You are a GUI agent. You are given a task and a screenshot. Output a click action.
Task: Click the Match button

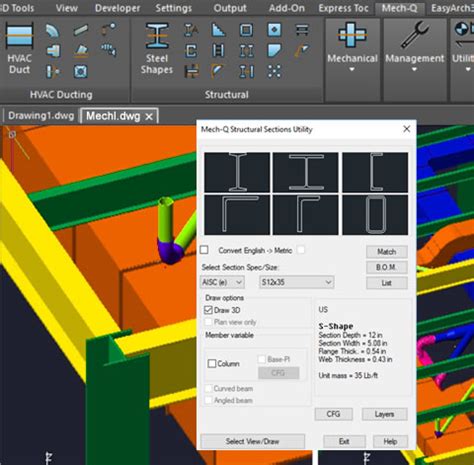pyautogui.click(x=387, y=252)
